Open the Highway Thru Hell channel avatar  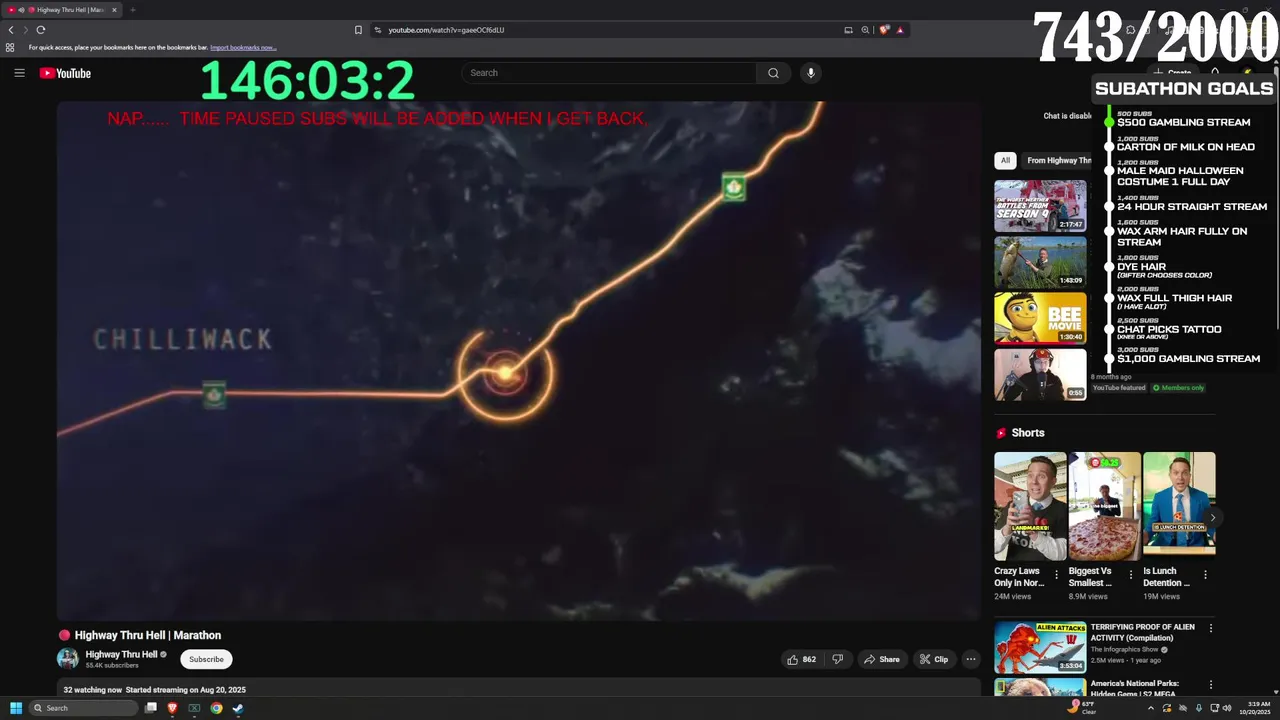68,658
